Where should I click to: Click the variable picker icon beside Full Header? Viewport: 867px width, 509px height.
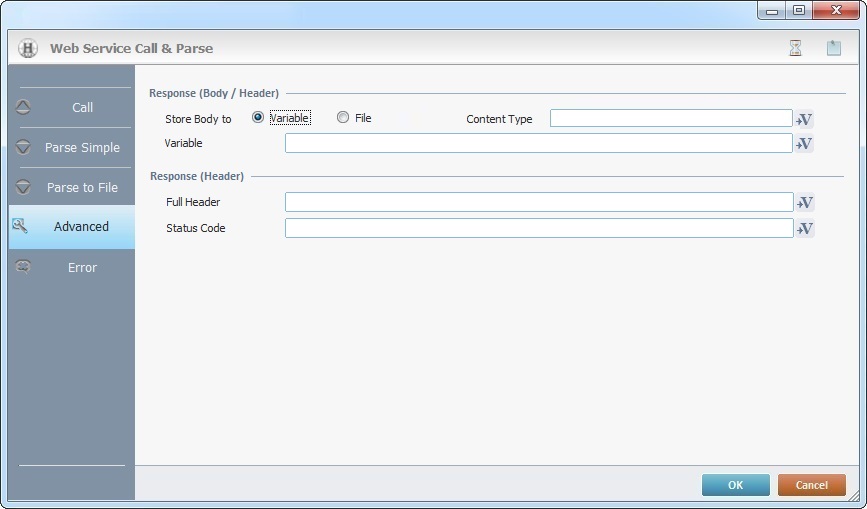pyautogui.click(x=804, y=203)
